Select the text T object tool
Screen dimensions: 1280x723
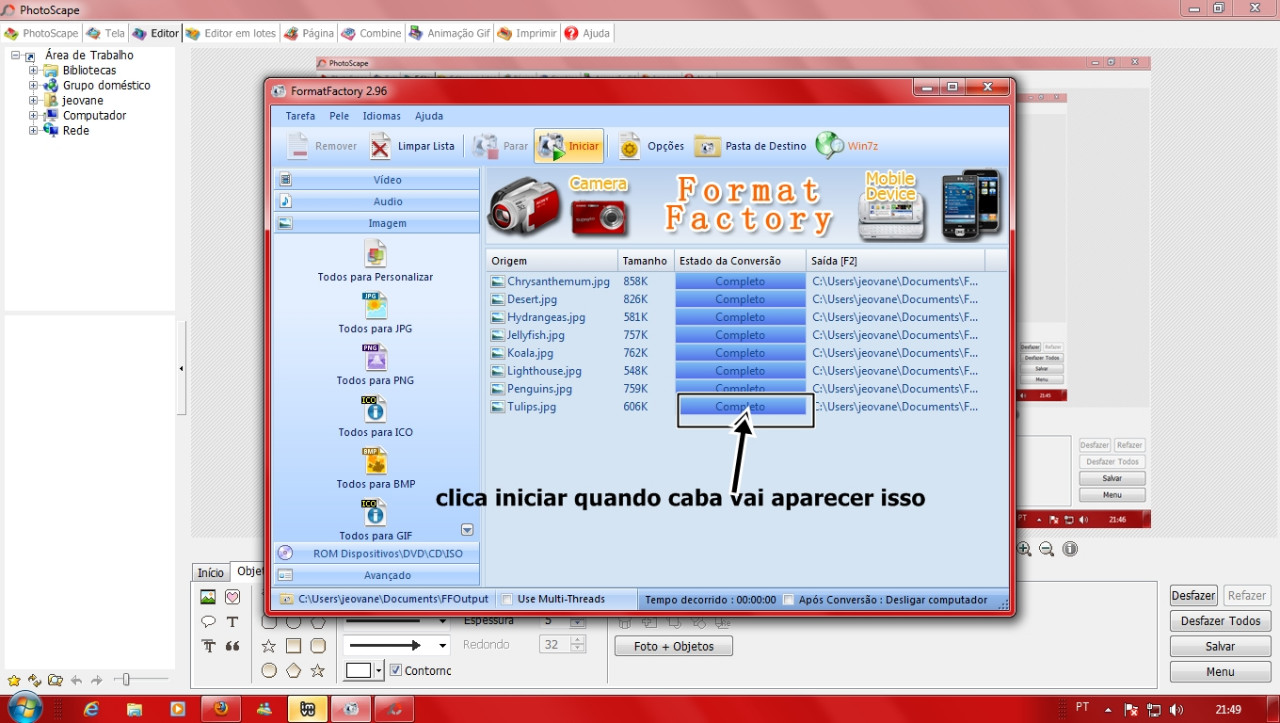pos(232,622)
